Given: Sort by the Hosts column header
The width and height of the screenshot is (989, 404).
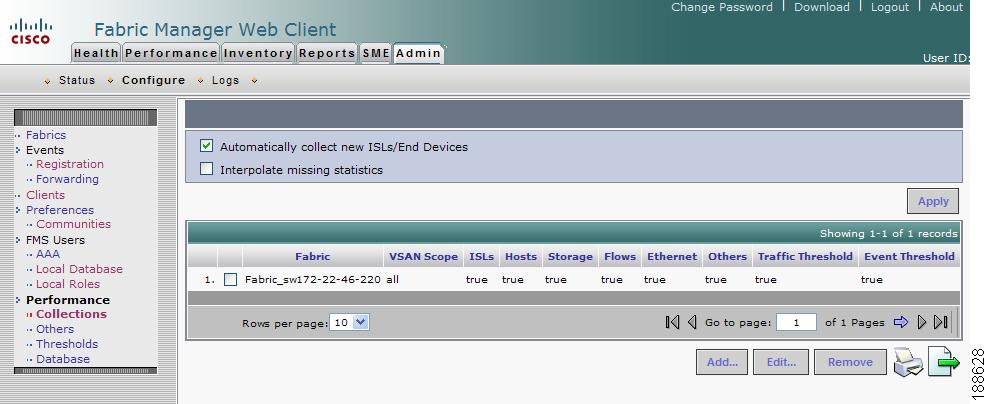Looking at the screenshot, I should click(x=521, y=257).
